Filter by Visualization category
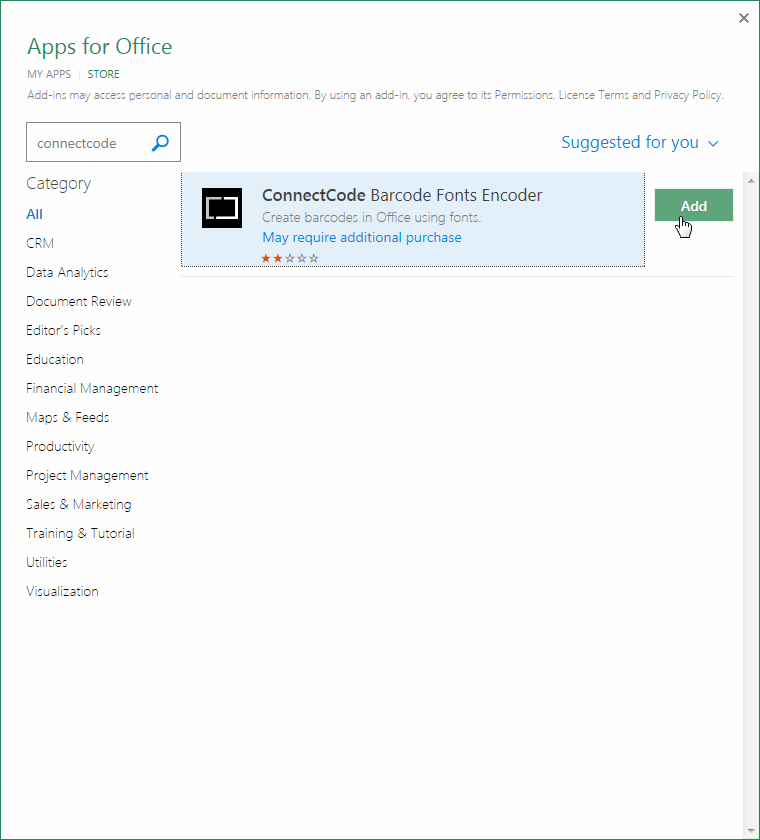The image size is (760, 840). [x=62, y=591]
